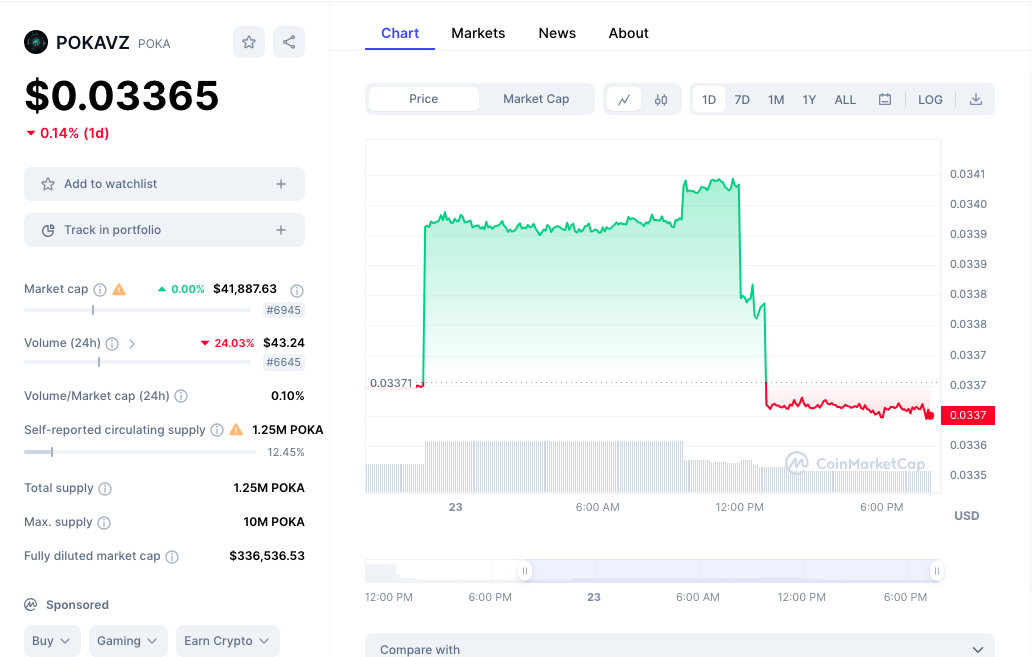The width and height of the screenshot is (1032, 657).
Task: Click Track in portfolio button
Action: point(165,230)
